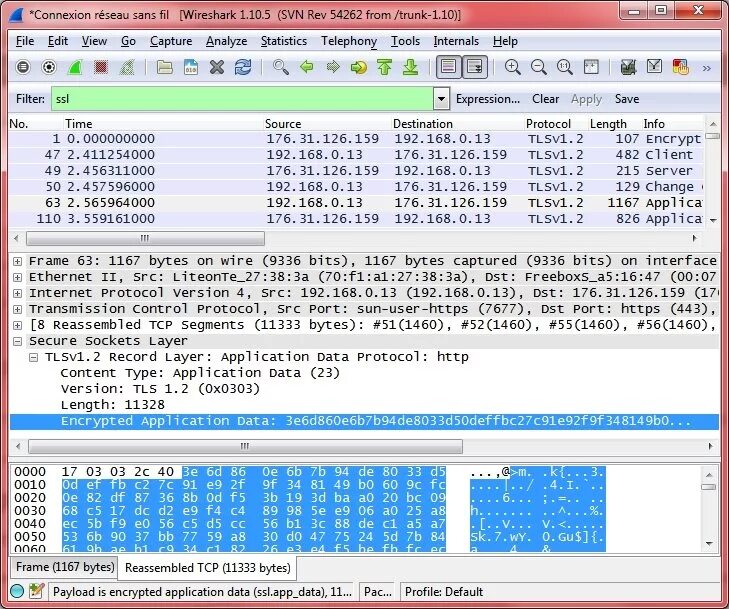Open the Edit menu

pyautogui.click(x=58, y=41)
